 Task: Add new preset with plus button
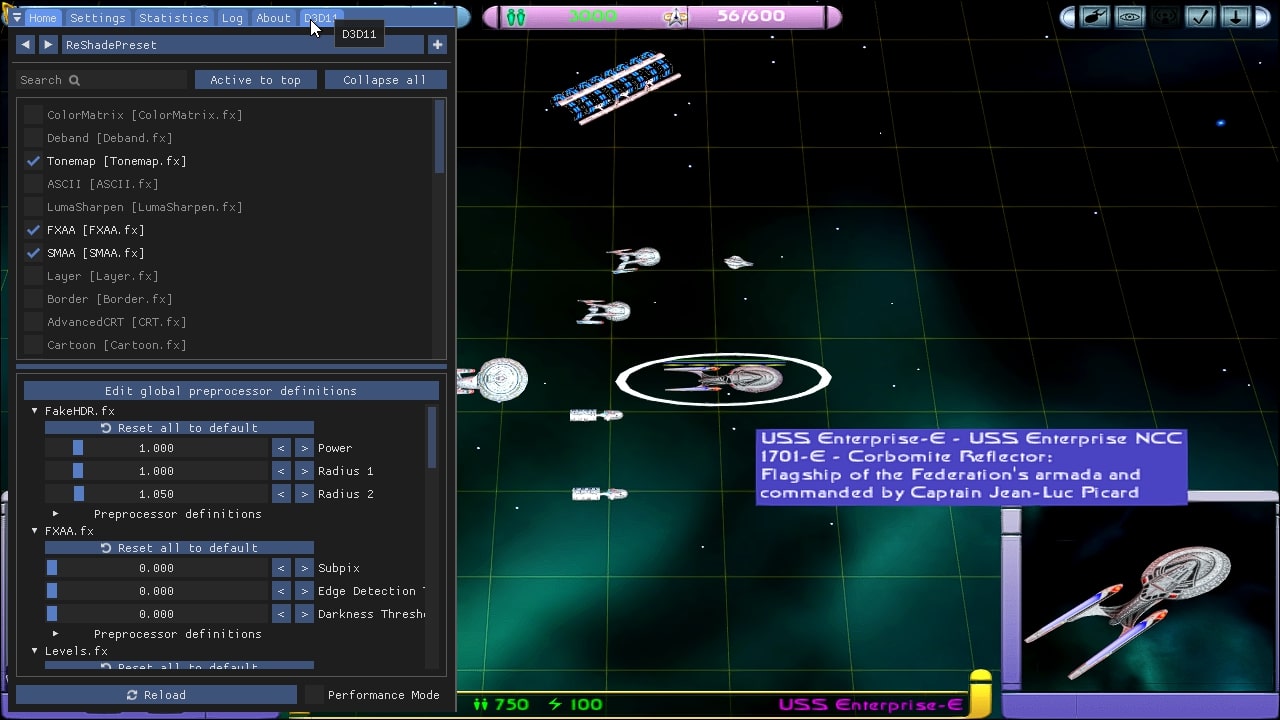[x=437, y=45]
